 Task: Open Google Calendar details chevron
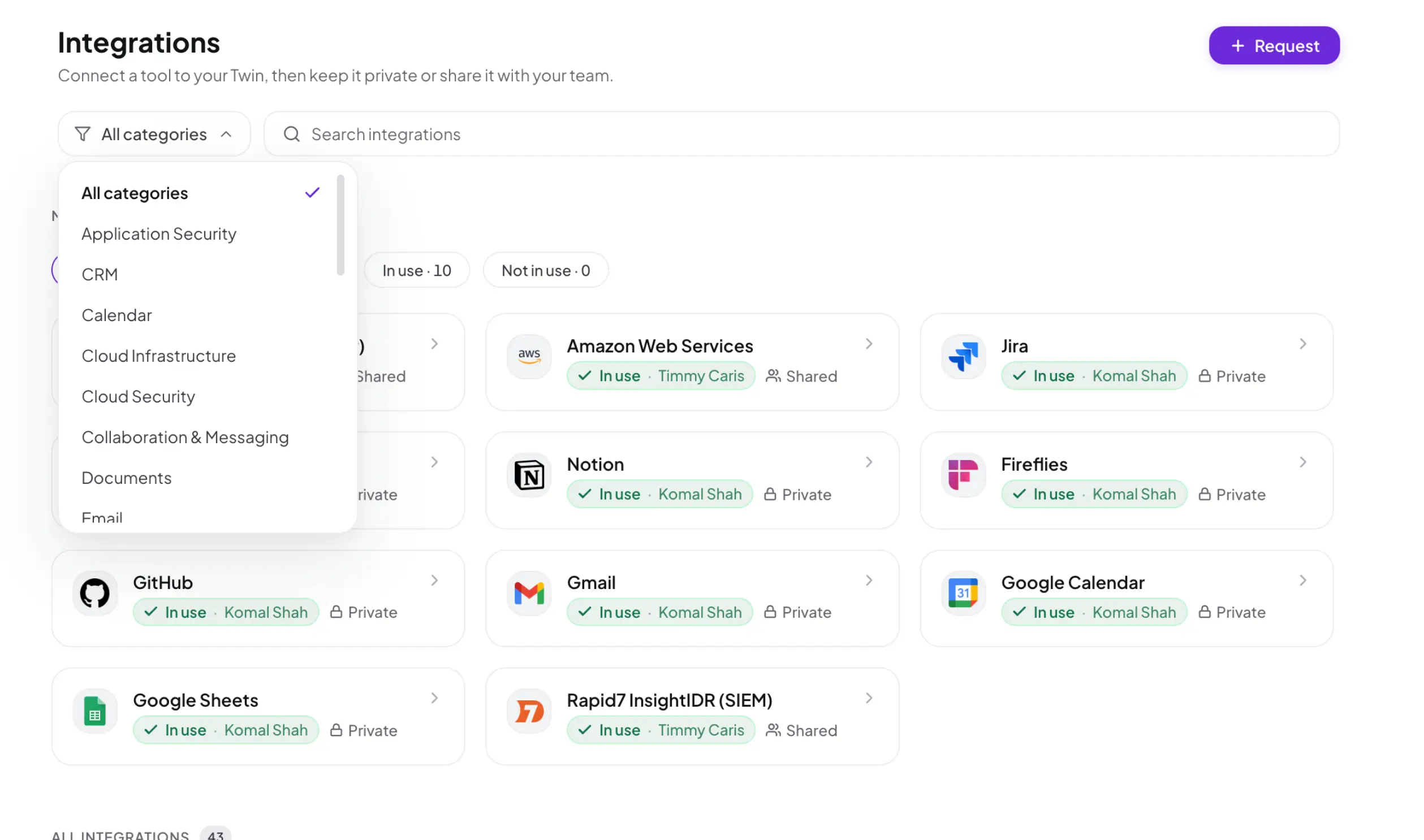tap(1302, 580)
